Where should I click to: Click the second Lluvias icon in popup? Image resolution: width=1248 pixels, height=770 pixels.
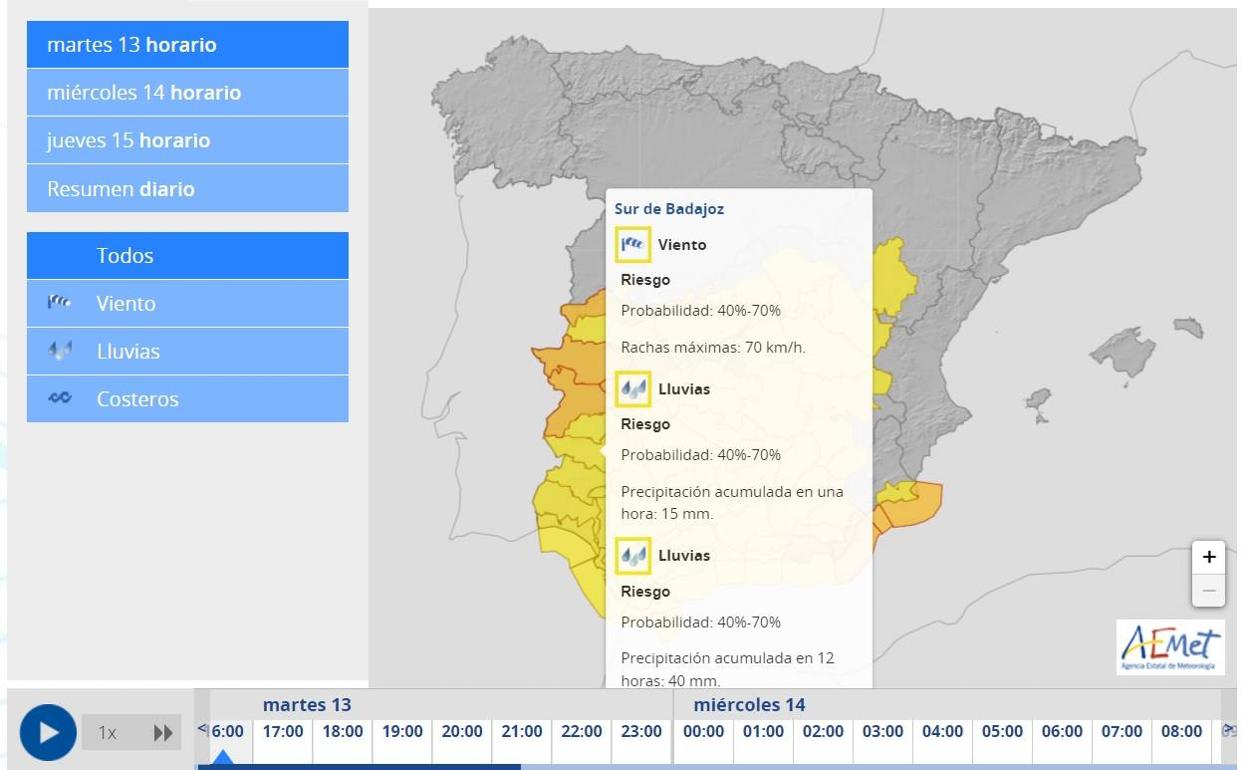[633, 556]
